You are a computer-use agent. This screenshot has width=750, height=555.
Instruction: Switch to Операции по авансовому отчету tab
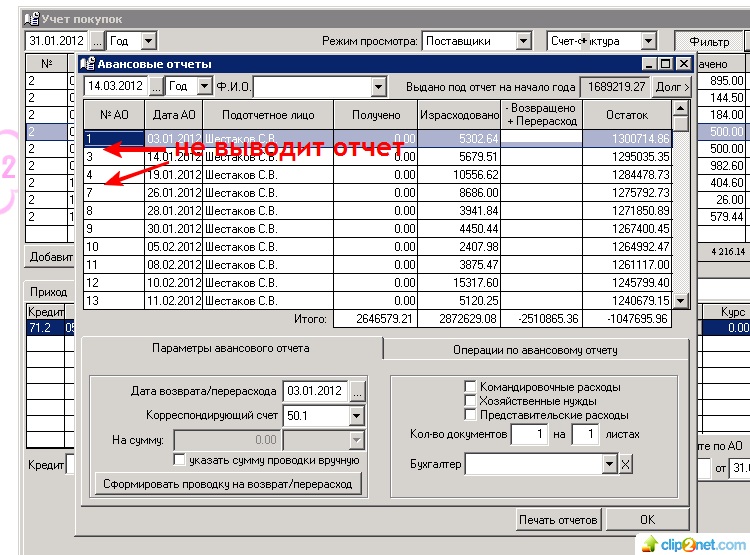coord(536,349)
